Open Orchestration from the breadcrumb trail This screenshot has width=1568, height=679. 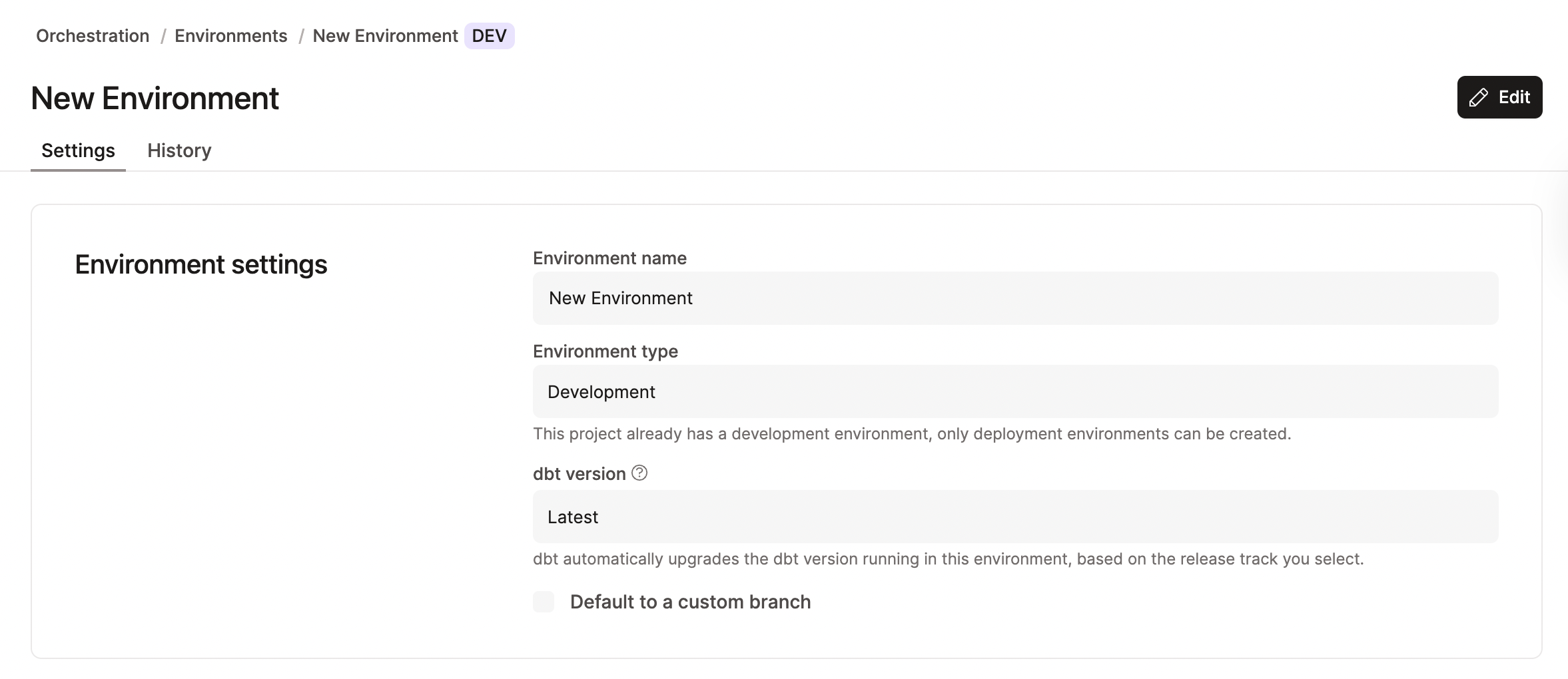point(93,35)
